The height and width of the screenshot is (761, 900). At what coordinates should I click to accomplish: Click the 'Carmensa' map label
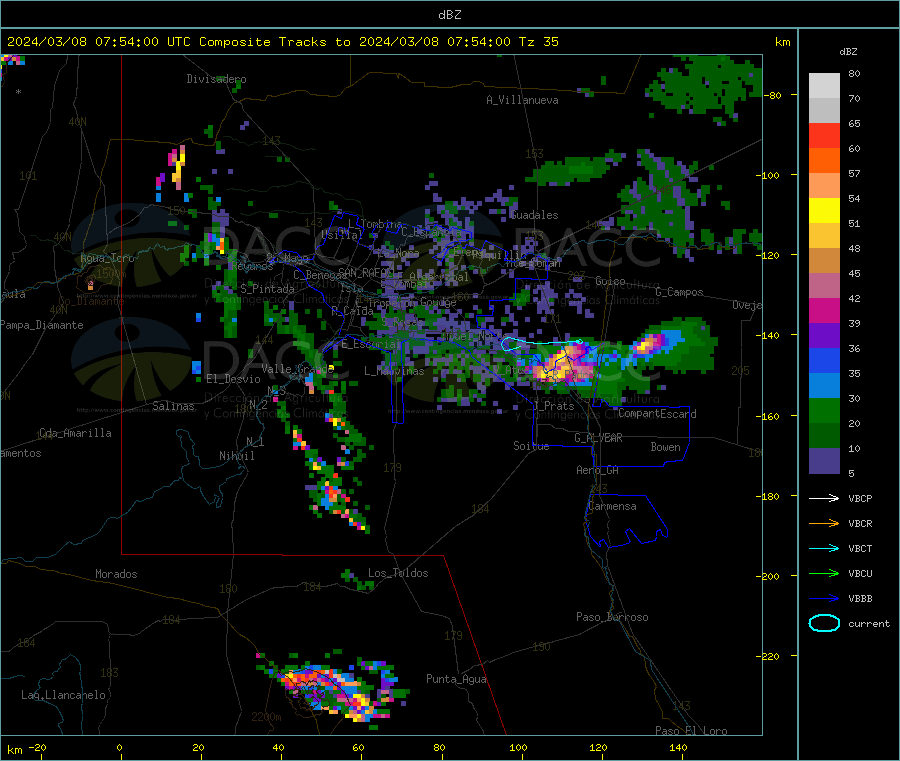[612, 506]
